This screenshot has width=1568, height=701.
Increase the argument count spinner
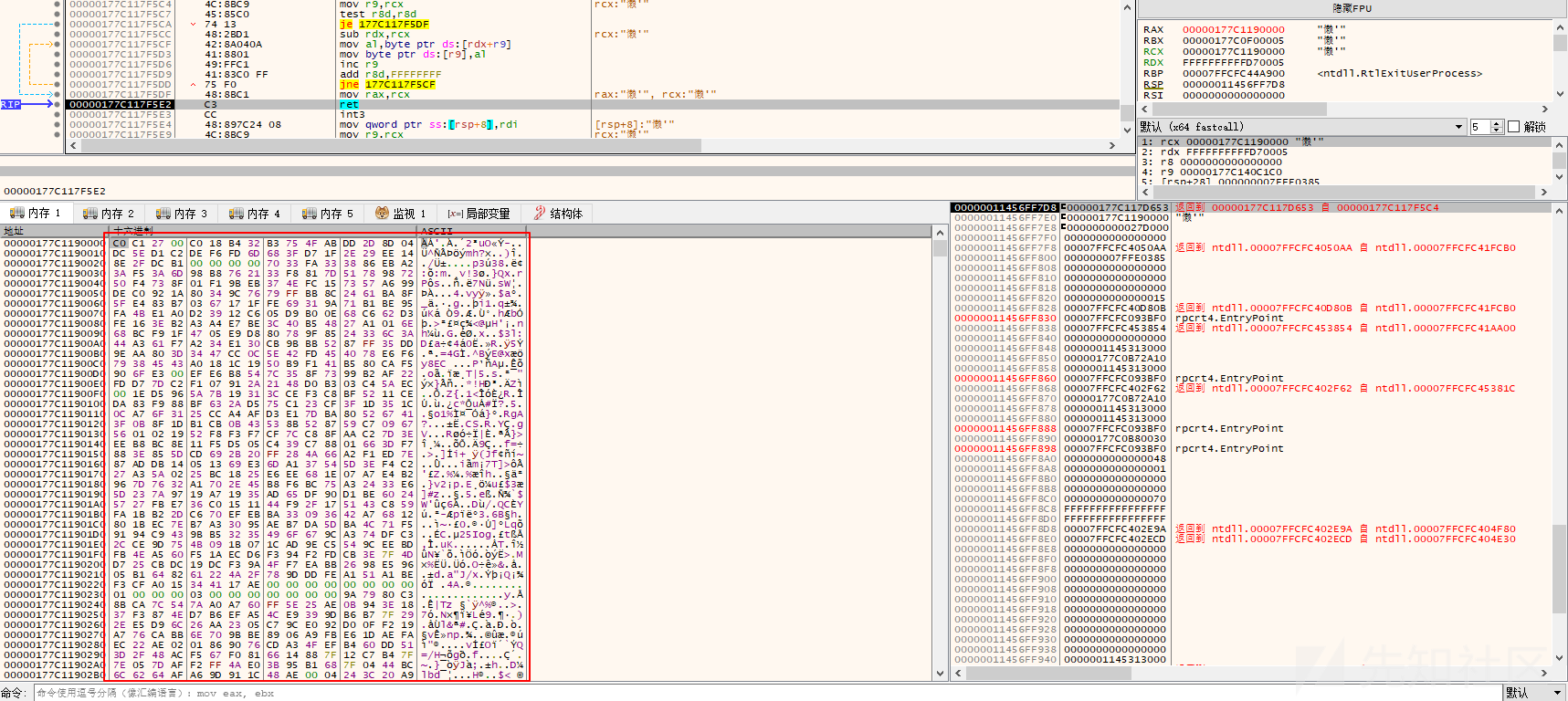[1496, 123]
